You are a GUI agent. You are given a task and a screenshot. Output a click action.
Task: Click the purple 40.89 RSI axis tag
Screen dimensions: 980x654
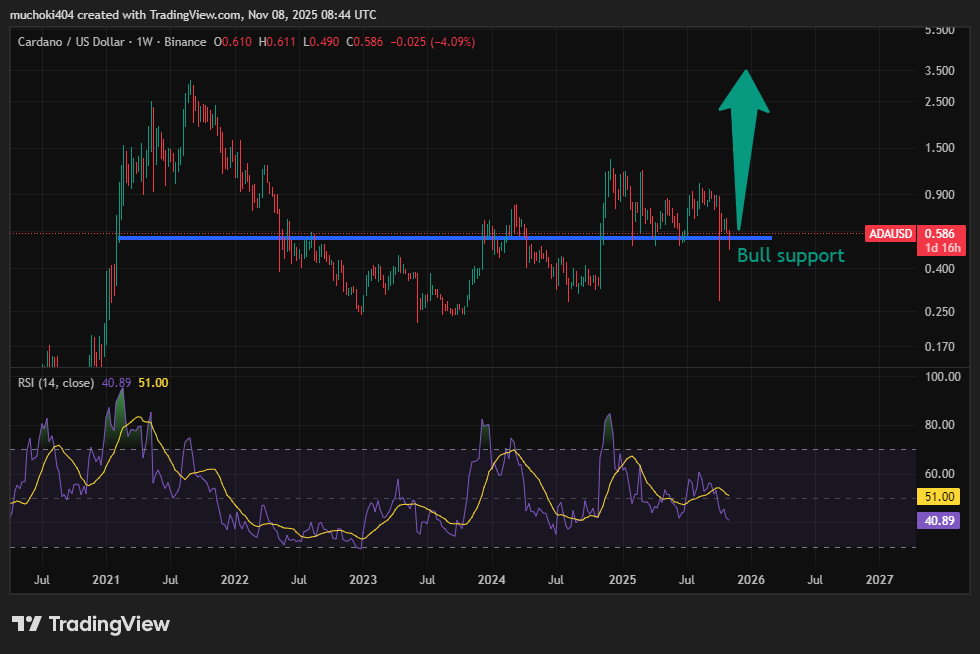[x=936, y=520]
